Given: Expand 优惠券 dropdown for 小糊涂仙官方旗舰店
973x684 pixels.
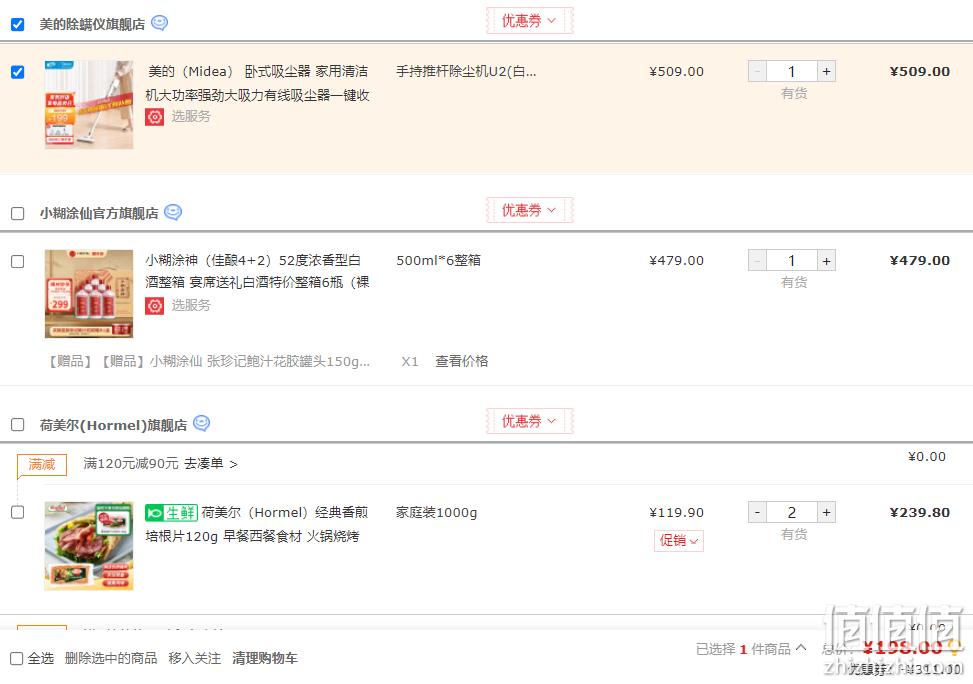Looking at the screenshot, I should 529,210.
